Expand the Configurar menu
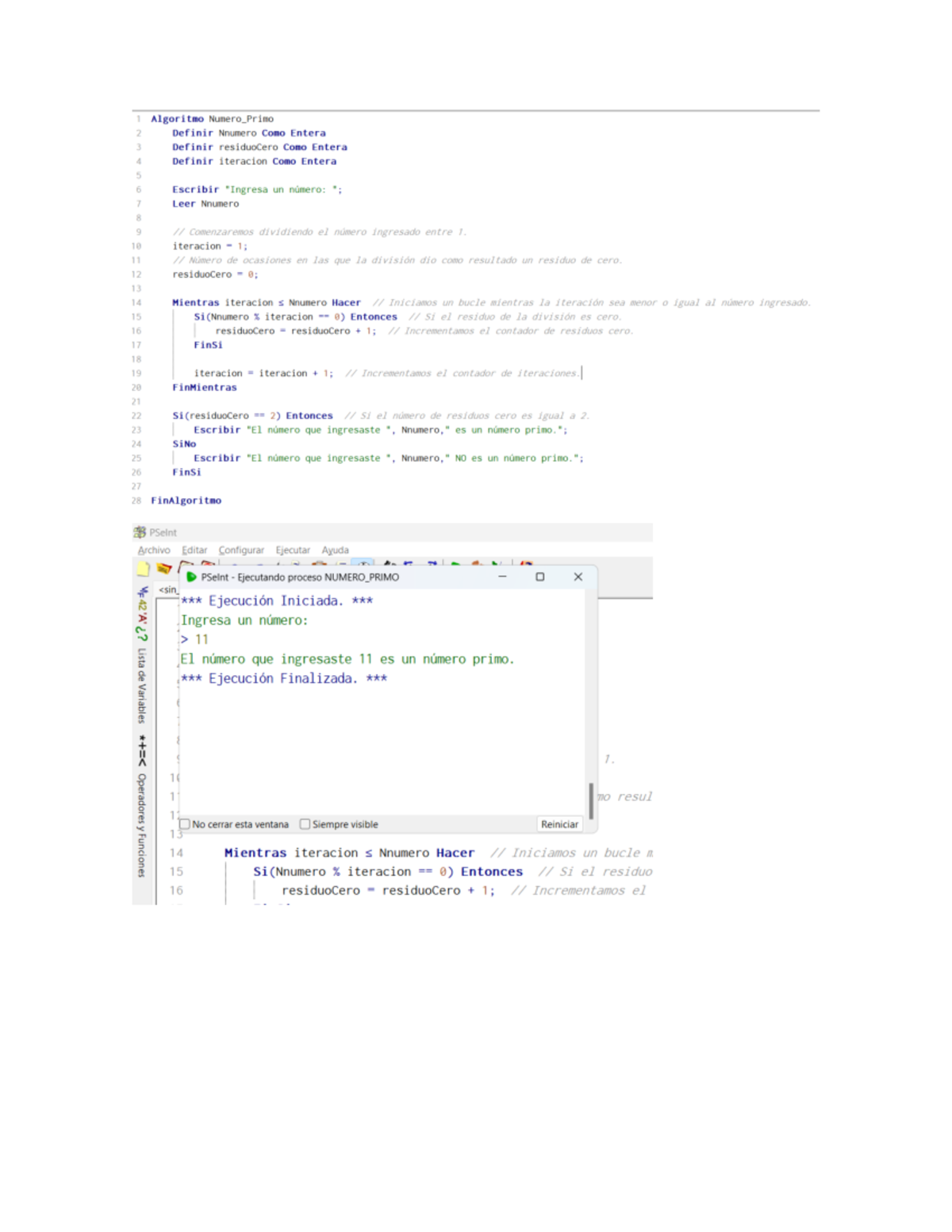The image size is (952, 1232). (x=241, y=551)
